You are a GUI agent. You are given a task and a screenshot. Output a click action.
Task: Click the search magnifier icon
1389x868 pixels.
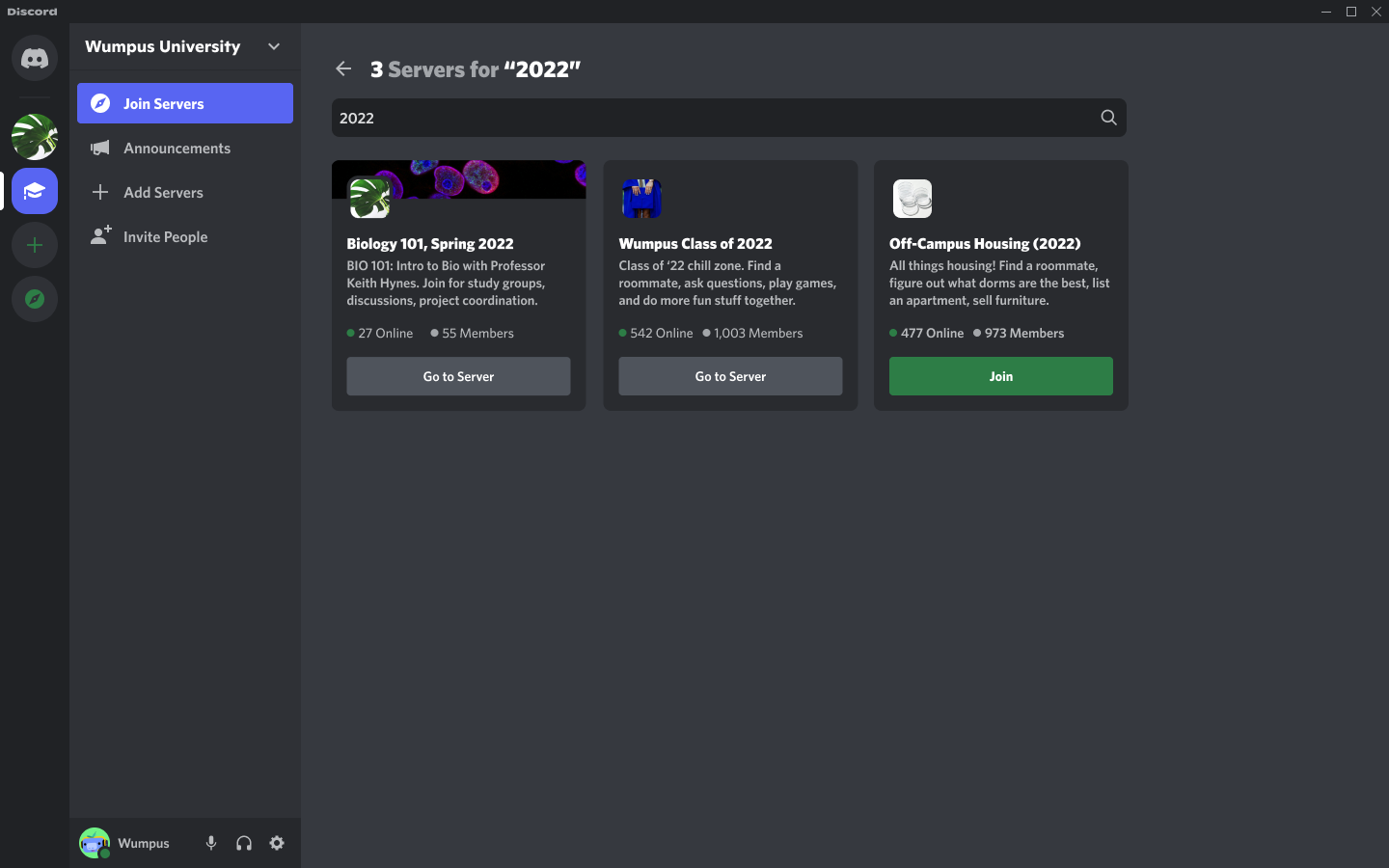pos(1107,117)
